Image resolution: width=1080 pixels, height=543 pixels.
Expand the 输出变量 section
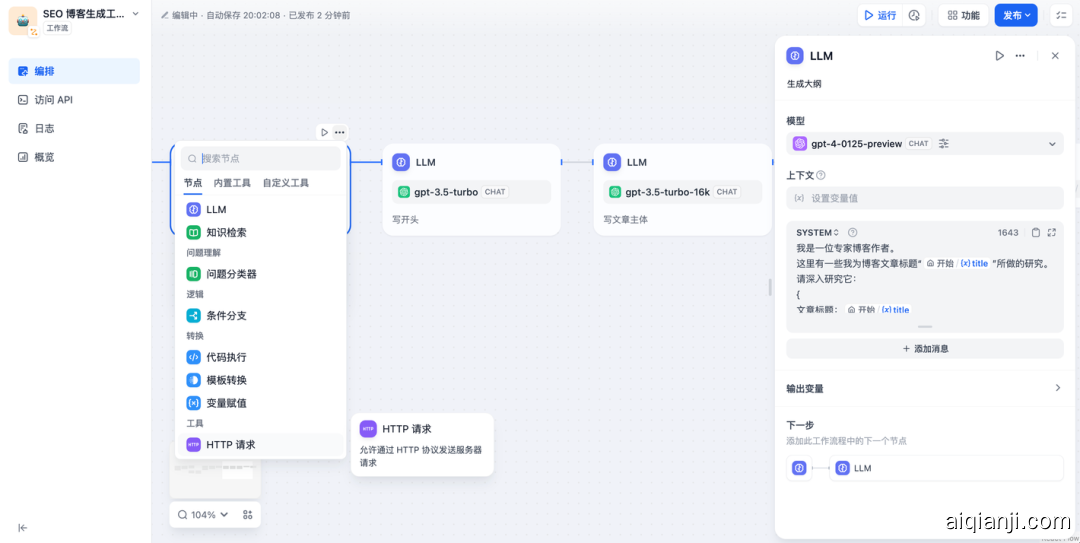coord(1058,388)
